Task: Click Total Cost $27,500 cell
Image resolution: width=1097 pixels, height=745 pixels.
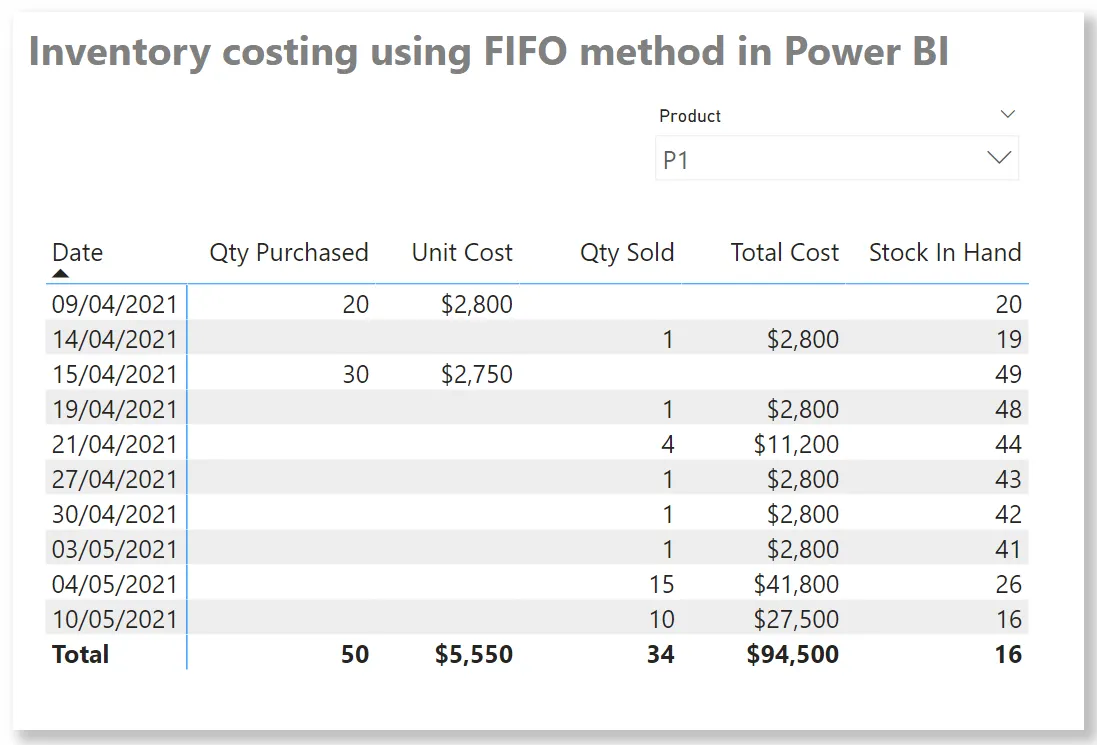Action: pyautogui.click(x=796, y=619)
